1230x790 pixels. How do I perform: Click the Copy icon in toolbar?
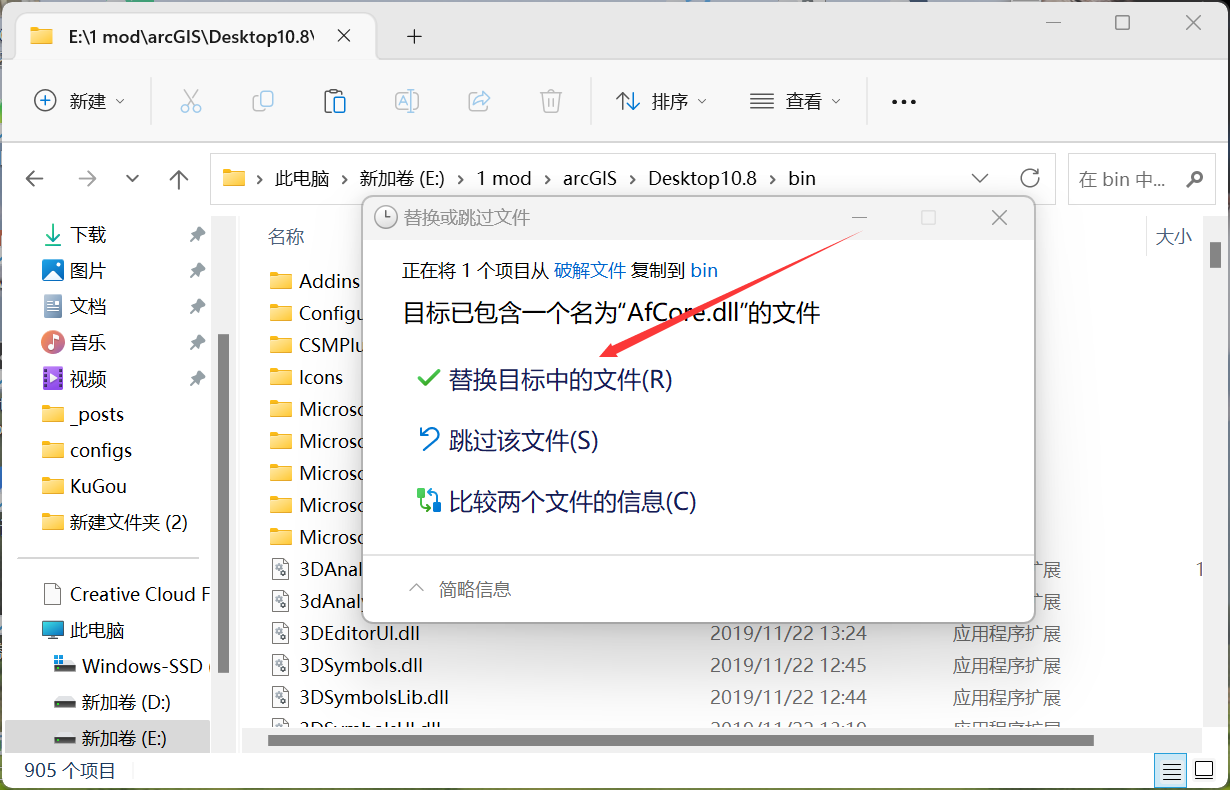tap(263, 101)
